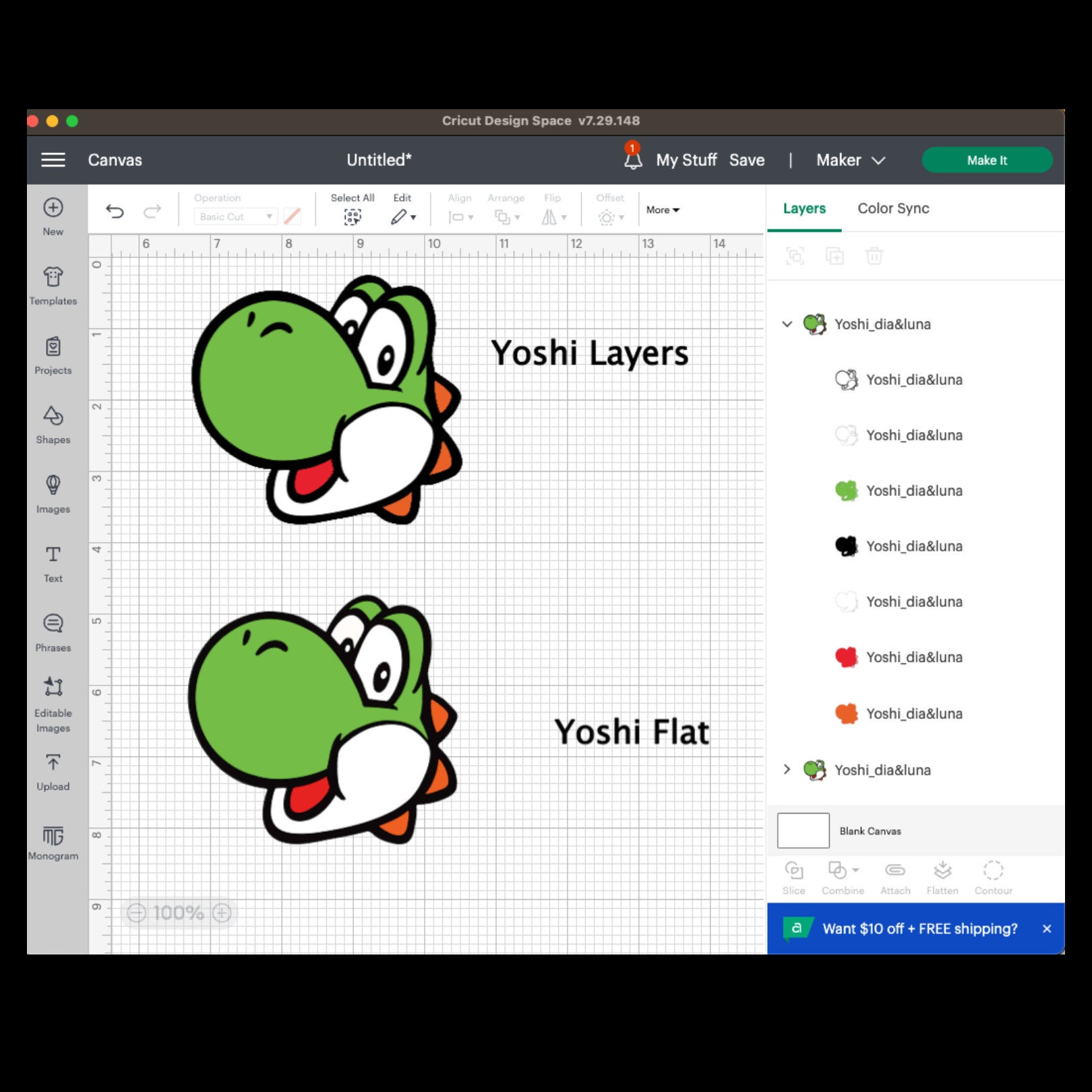1092x1092 pixels.
Task: Open the Align dropdown
Action: (x=461, y=217)
